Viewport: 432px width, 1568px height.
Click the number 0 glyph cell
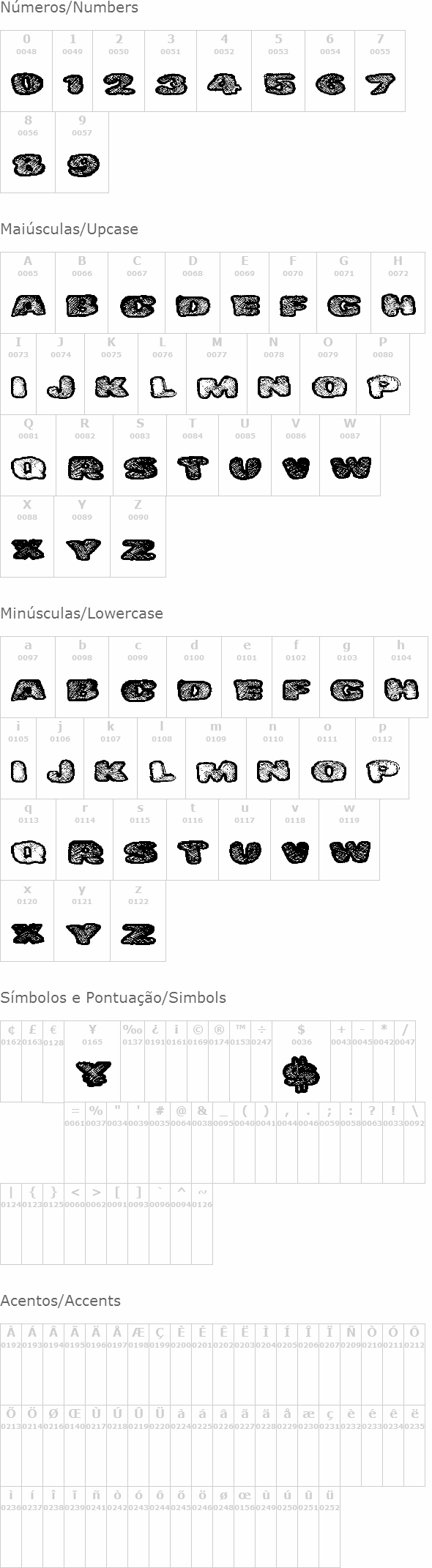(28, 71)
